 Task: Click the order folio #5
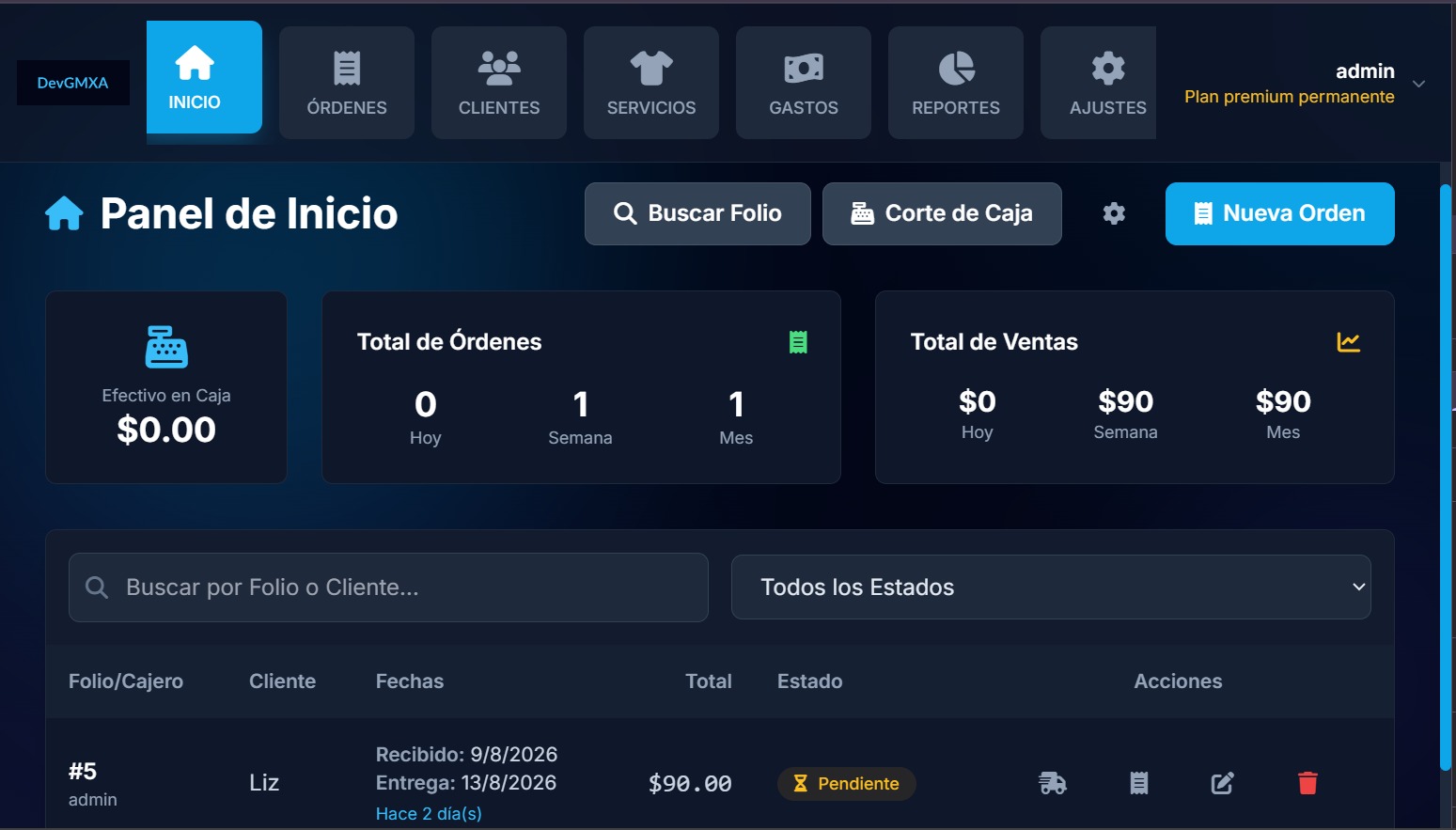(x=83, y=772)
